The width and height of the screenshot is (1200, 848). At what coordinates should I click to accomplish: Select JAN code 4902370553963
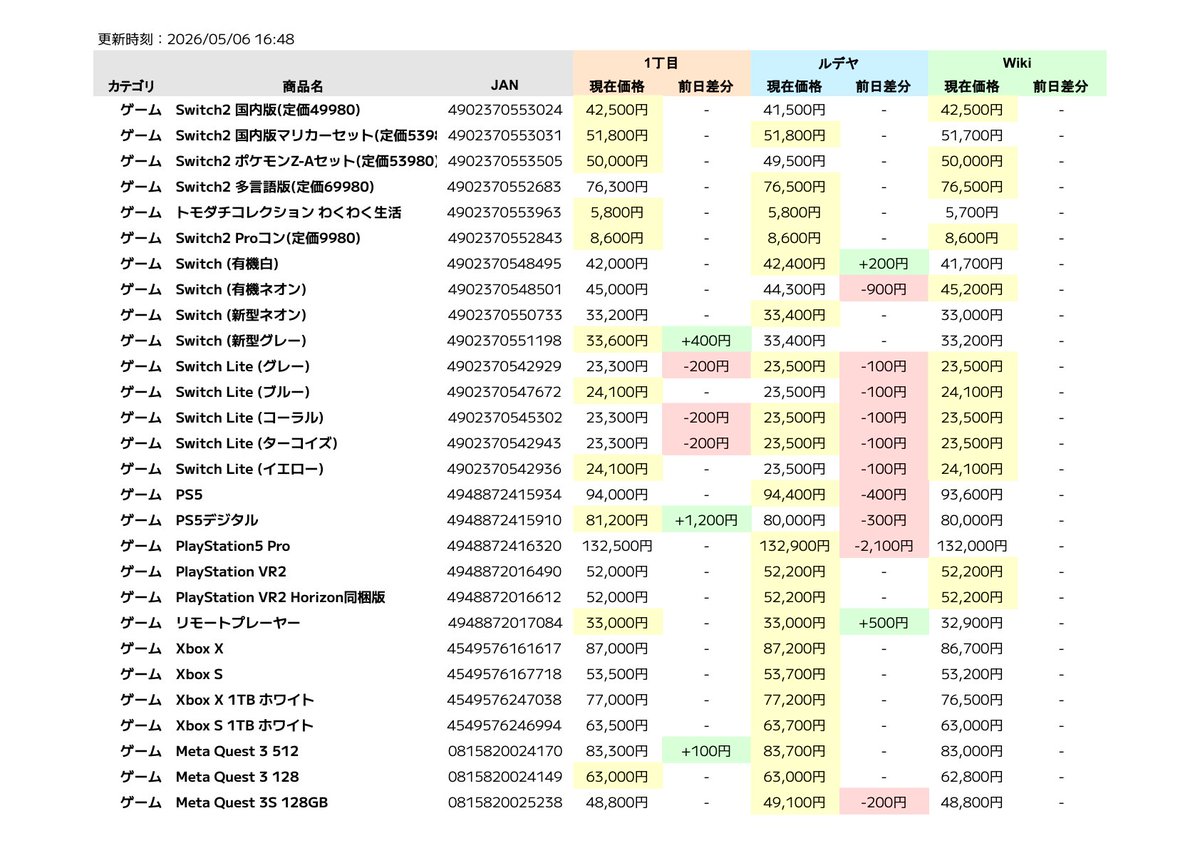(x=505, y=212)
